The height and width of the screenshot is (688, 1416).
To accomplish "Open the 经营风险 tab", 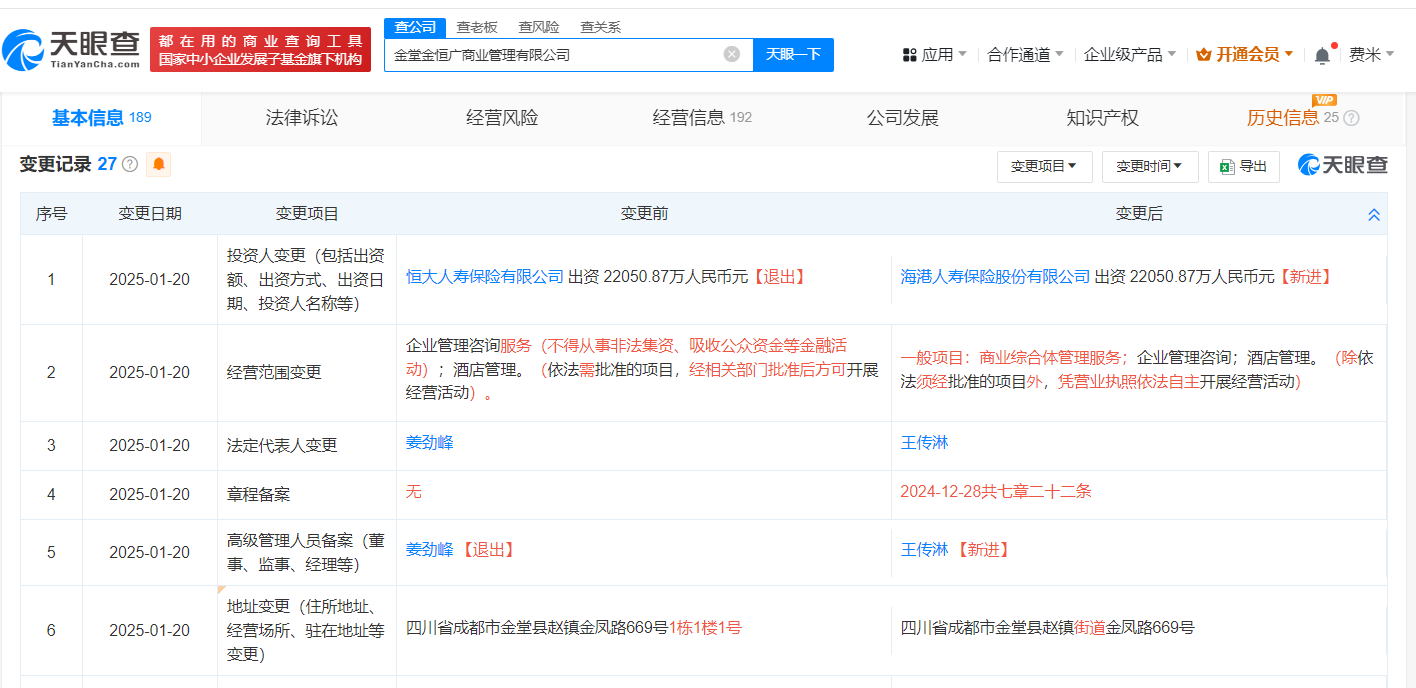I will pos(502,118).
